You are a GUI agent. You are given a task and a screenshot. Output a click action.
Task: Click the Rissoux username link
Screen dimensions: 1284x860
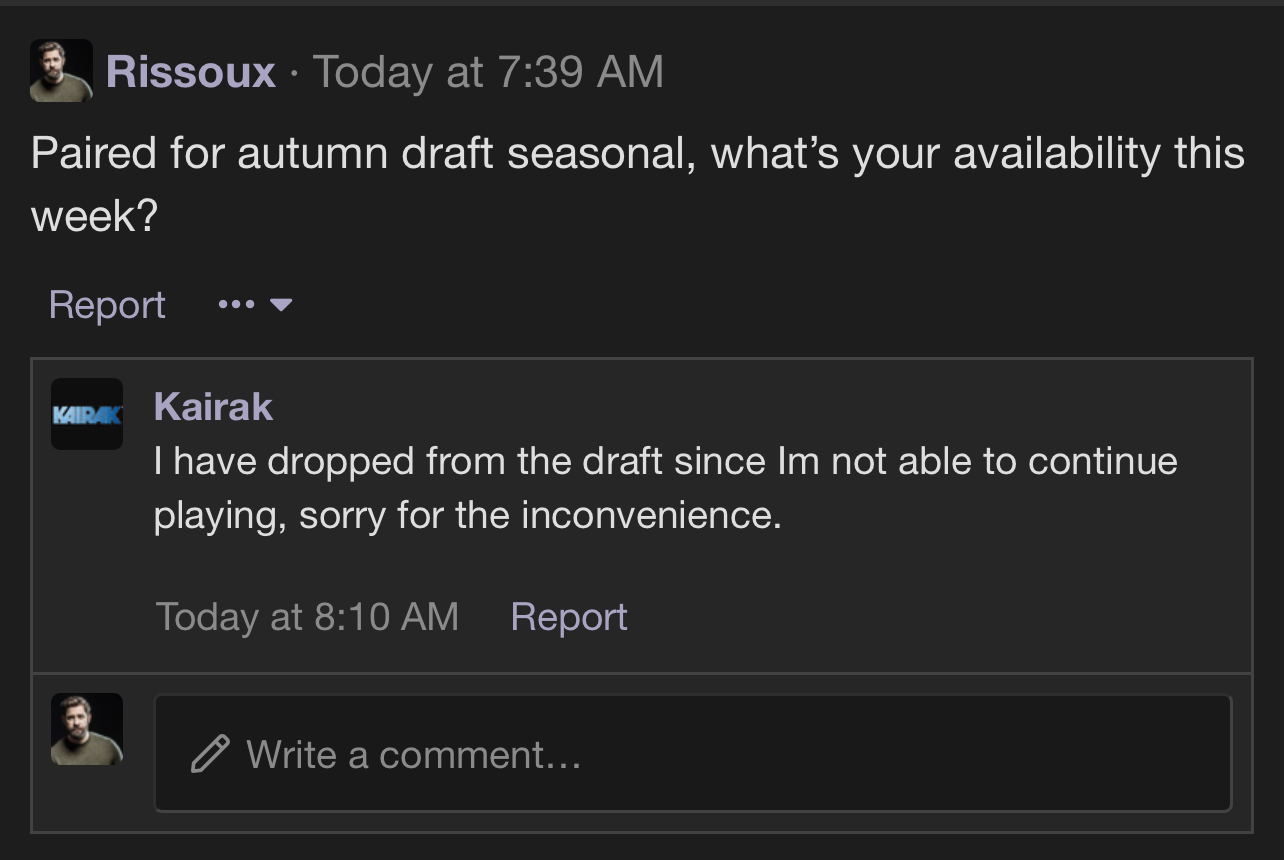click(190, 72)
